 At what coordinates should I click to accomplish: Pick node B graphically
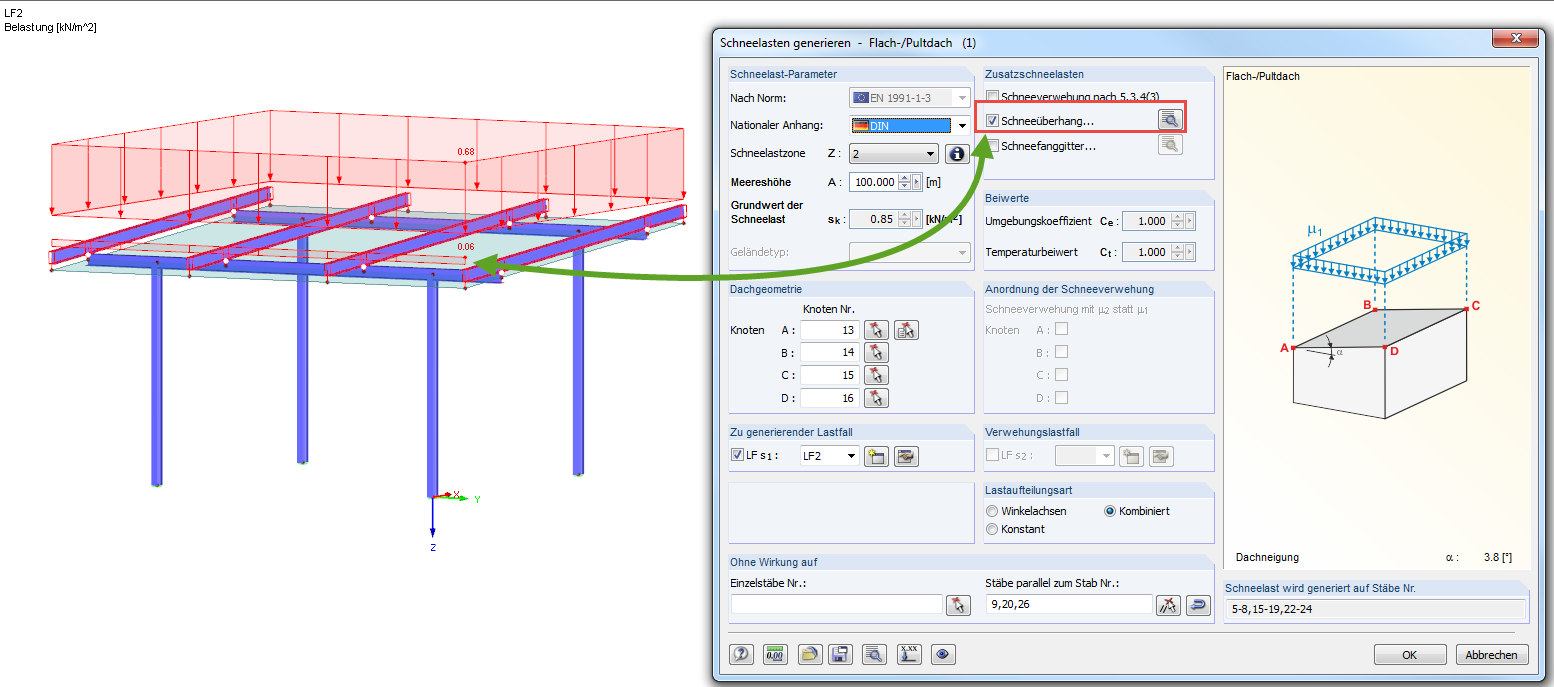pyautogui.click(x=876, y=353)
